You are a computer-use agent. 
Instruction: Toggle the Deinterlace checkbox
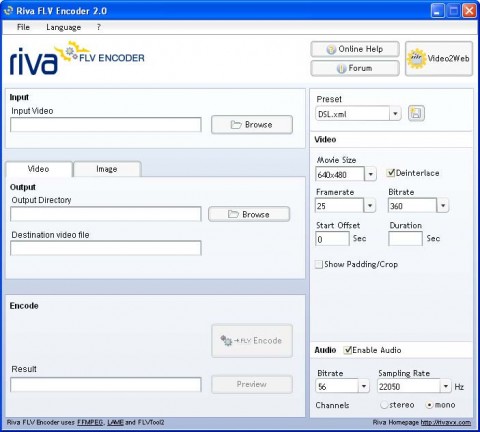tap(390, 173)
